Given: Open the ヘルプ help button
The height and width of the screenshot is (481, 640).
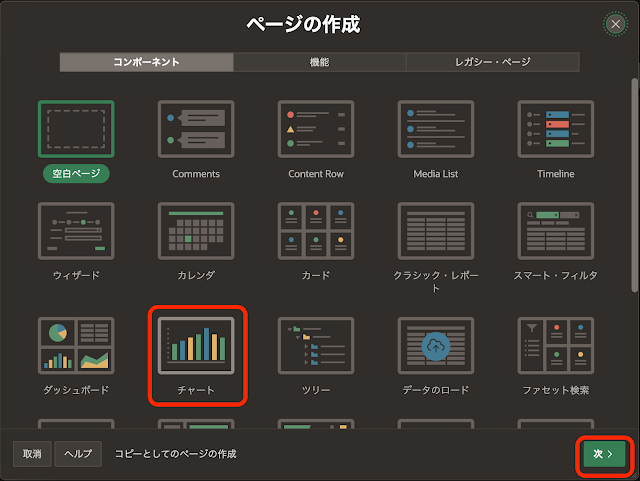Looking at the screenshot, I should coord(78,454).
